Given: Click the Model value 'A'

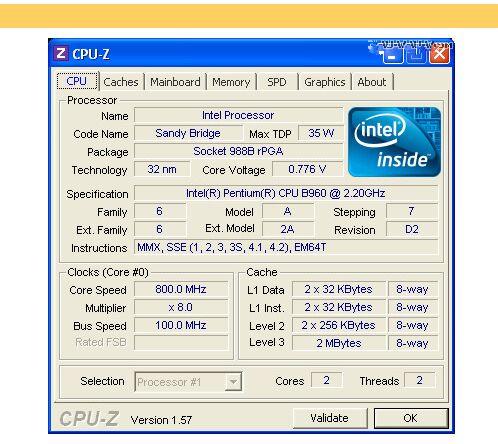Looking at the screenshot, I should [x=288, y=211].
